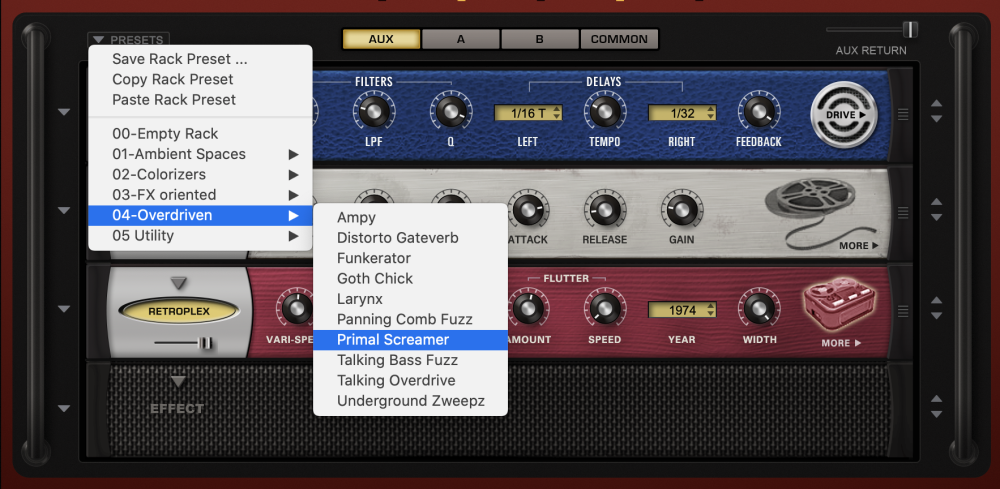Choose Copy Rack Preset
The image size is (1000, 489).
point(200,80)
